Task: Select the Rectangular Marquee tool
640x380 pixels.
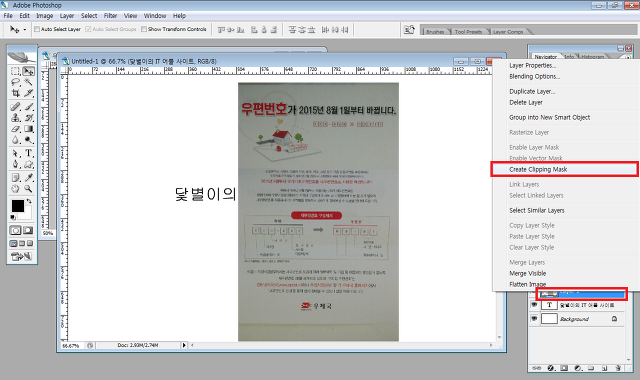Action: pos(16,71)
